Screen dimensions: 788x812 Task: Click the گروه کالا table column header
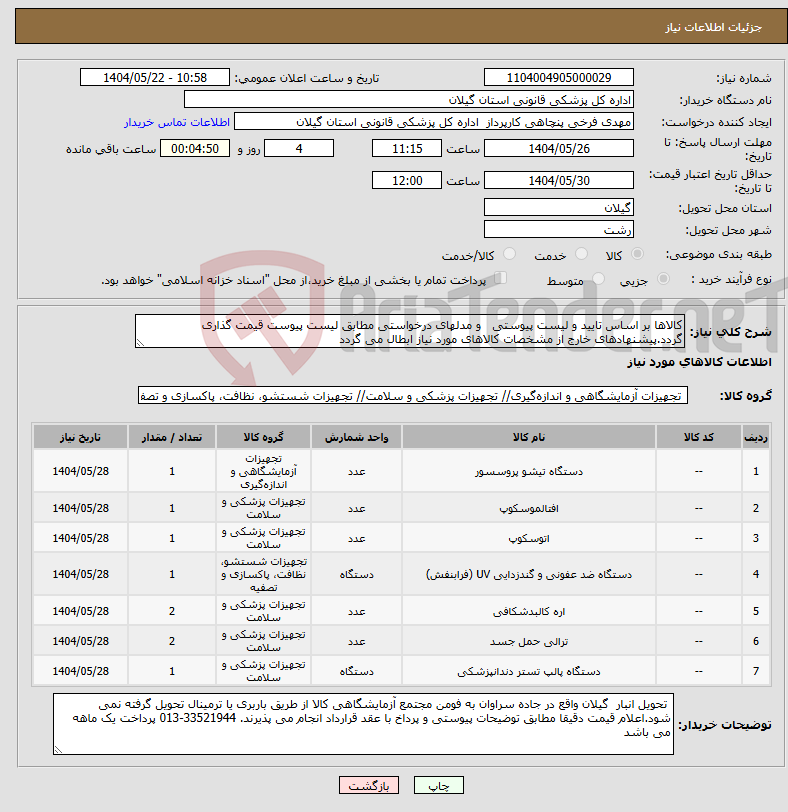tap(263, 437)
